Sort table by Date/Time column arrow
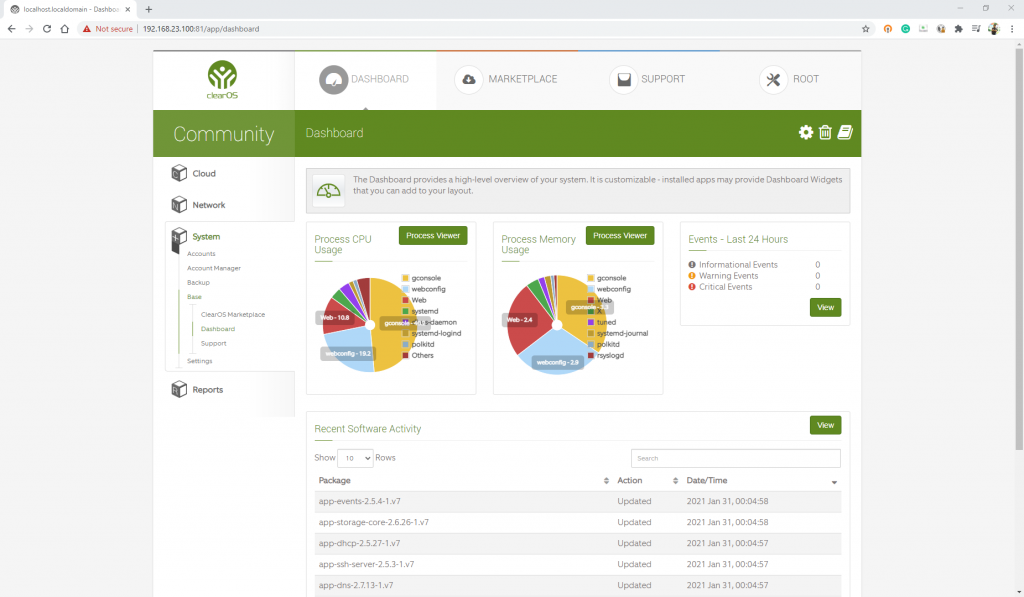This screenshot has height=597, width=1024. point(834,482)
